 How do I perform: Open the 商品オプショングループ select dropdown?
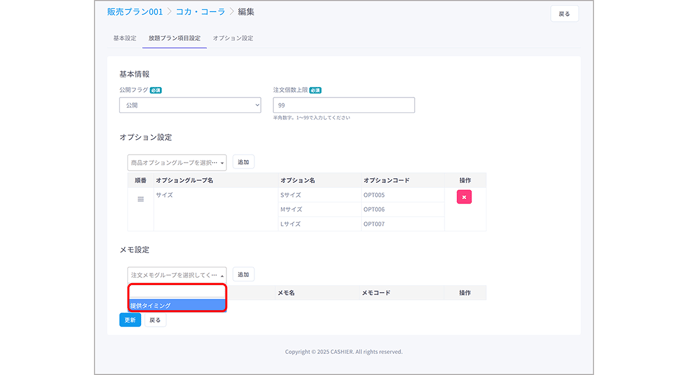pyautogui.click(x=177, y=163)
